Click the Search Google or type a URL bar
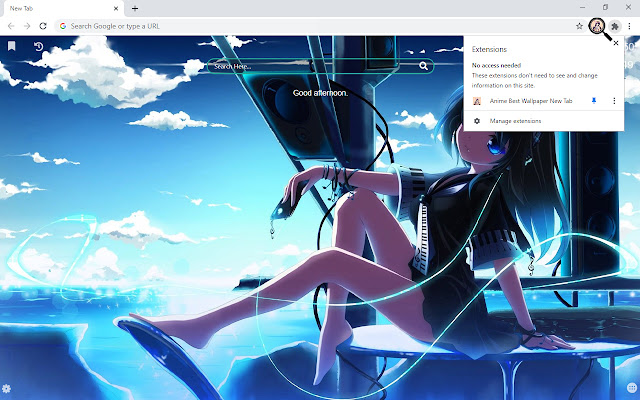Screen dimensions: 640x400 (x=320, y=26)
